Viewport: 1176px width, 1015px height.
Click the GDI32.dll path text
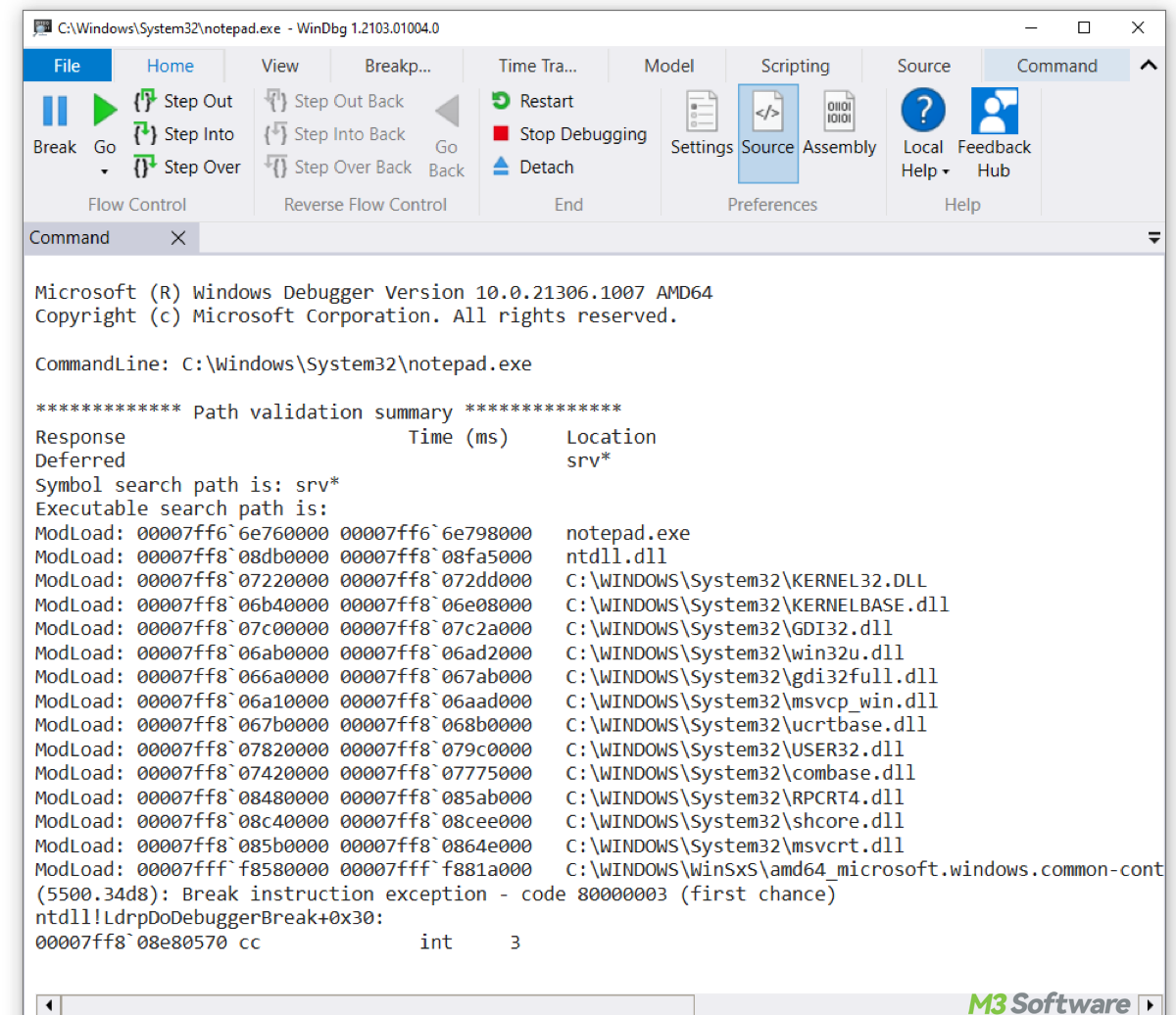(x=729, y=629)
